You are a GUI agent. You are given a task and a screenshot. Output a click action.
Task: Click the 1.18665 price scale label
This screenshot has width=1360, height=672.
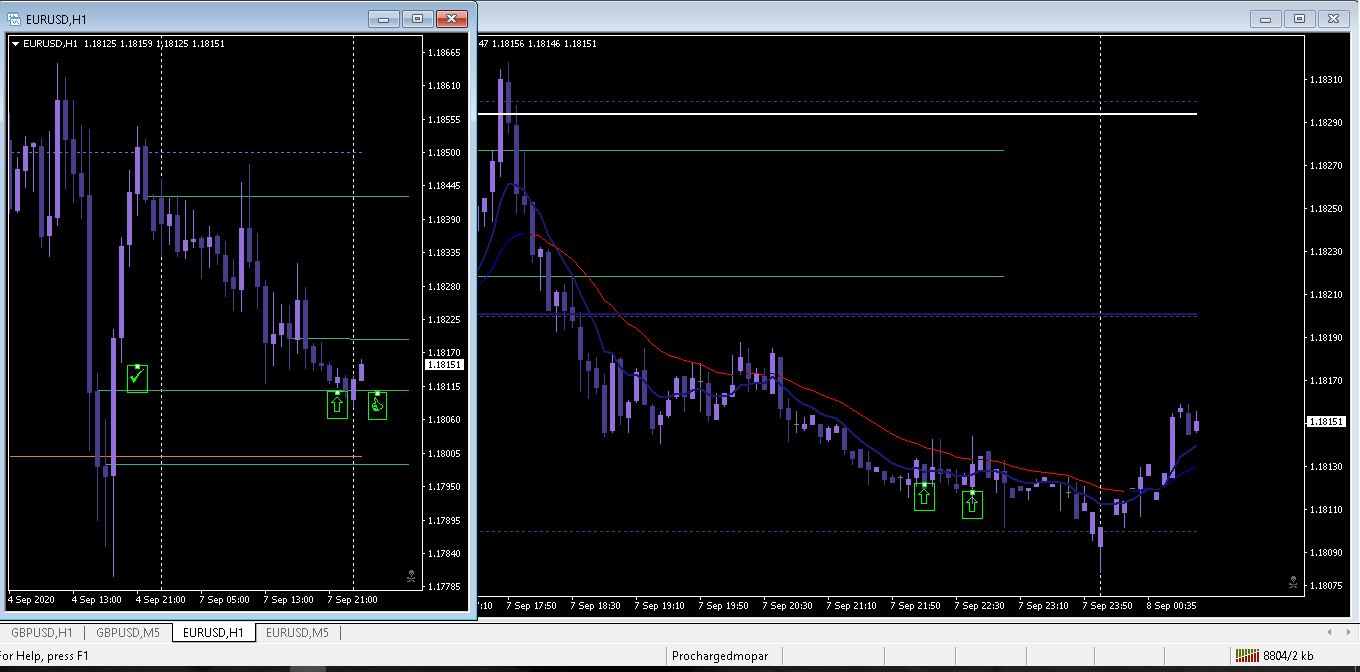[x=444, y=52]
